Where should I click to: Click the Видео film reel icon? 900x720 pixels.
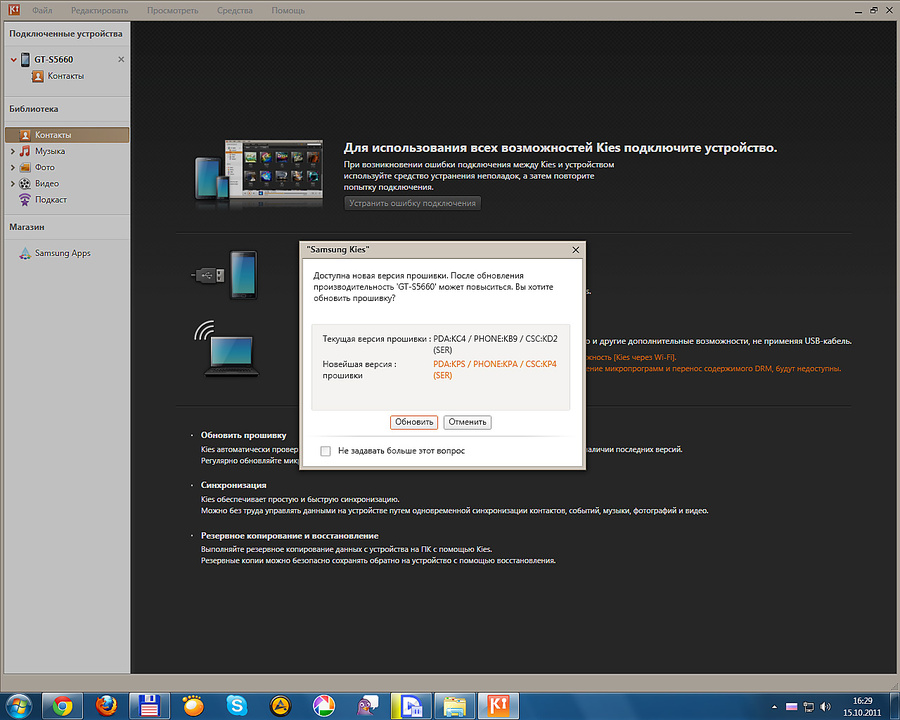point(25,184)
